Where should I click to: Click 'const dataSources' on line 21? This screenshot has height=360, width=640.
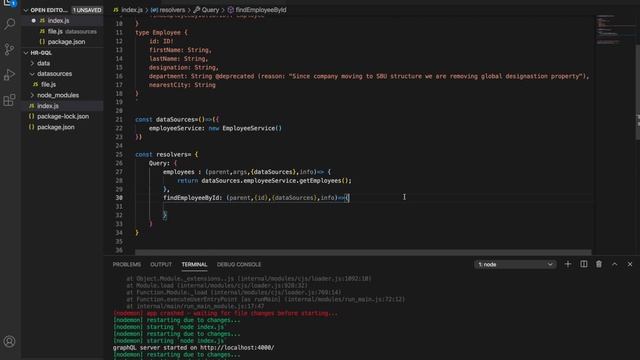(x=164, y=120)
